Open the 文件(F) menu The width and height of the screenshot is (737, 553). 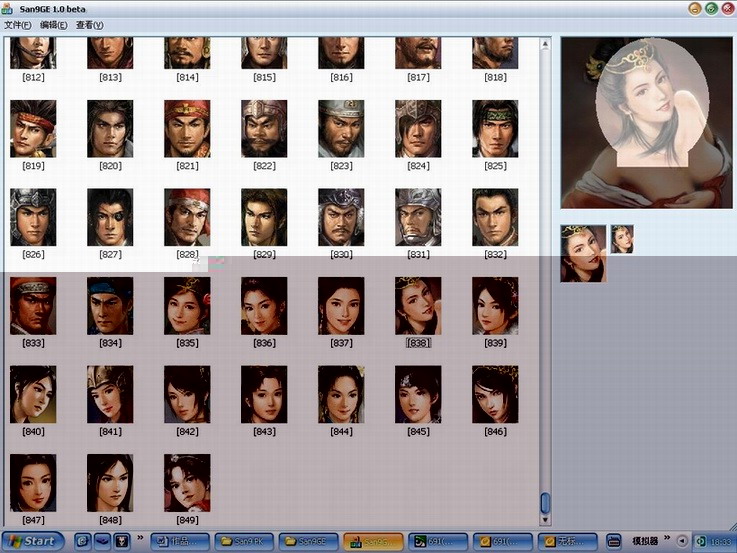(18, 25)
